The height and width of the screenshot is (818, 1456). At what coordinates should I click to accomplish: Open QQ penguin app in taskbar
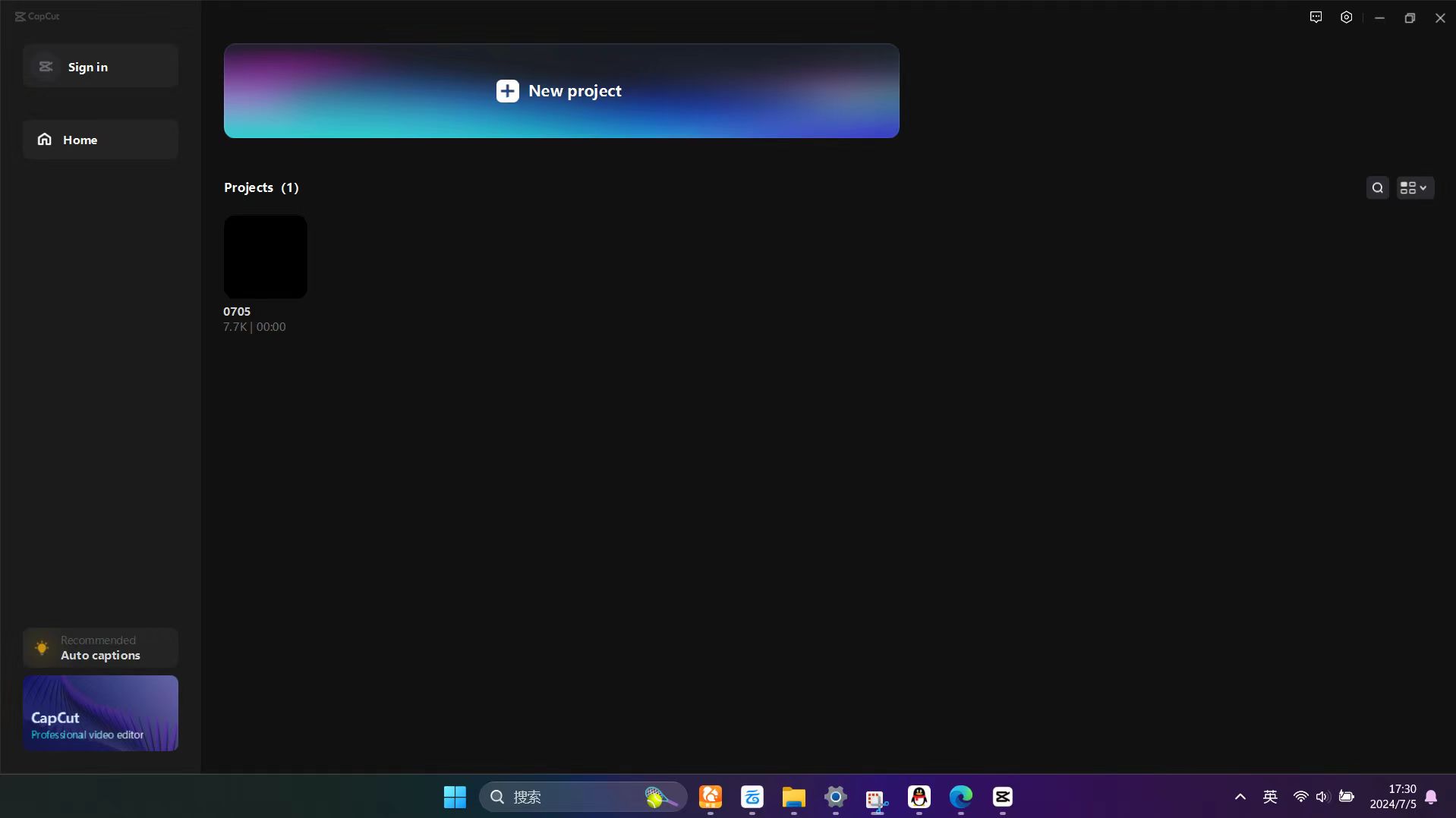(919, 797)
